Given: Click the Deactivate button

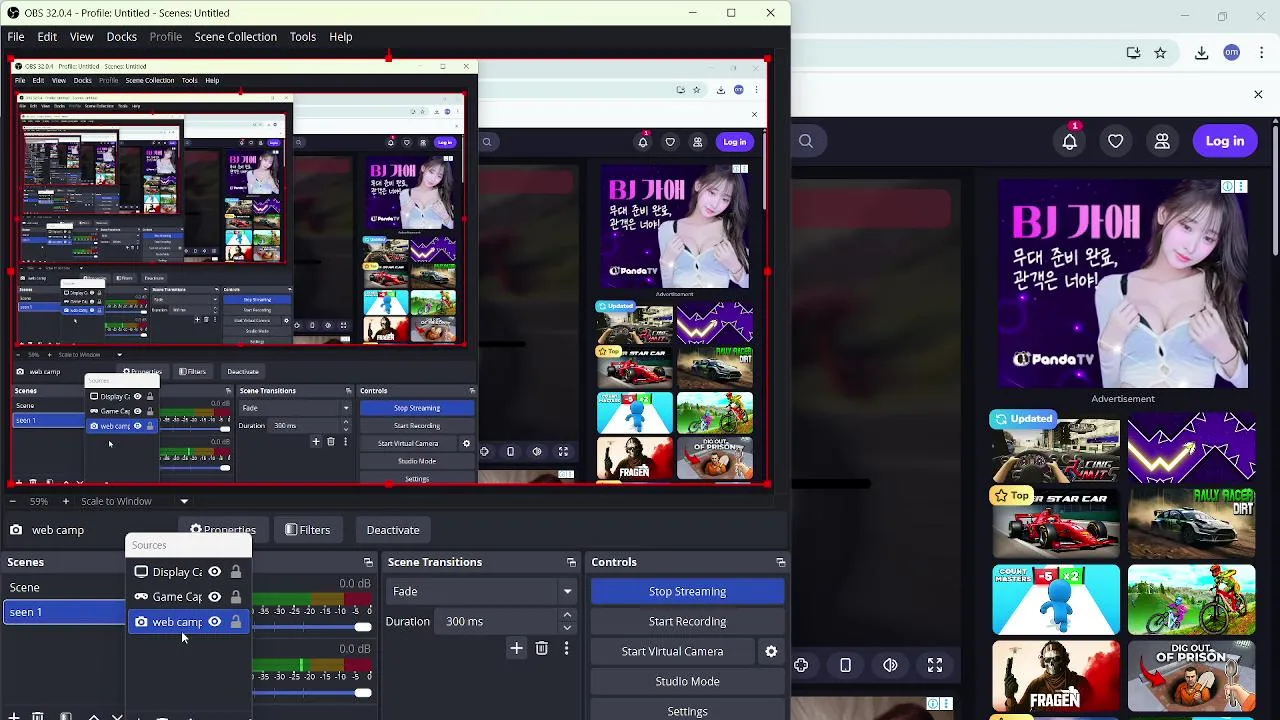Looking at the screenshot, I should pyautogui.click(x=392, y=530).
